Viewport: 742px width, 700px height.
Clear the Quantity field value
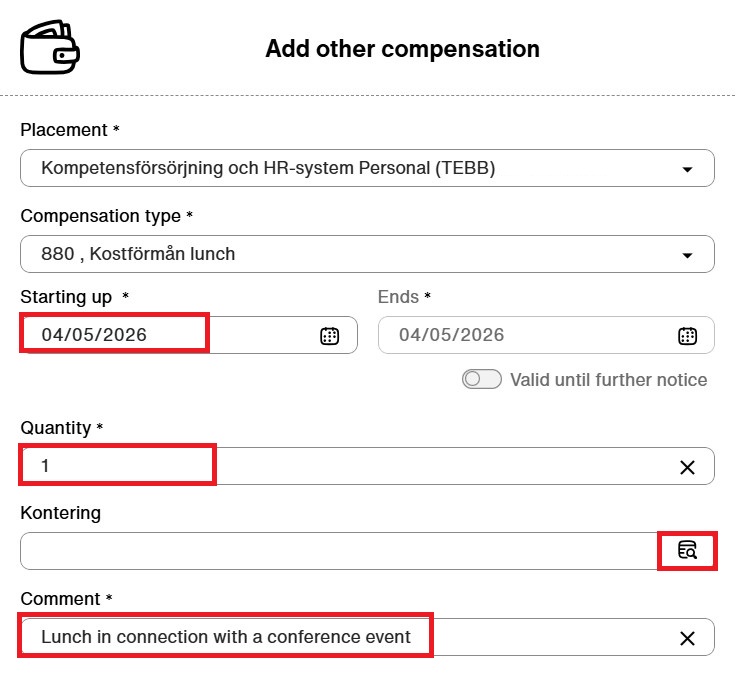coord(687,467)
